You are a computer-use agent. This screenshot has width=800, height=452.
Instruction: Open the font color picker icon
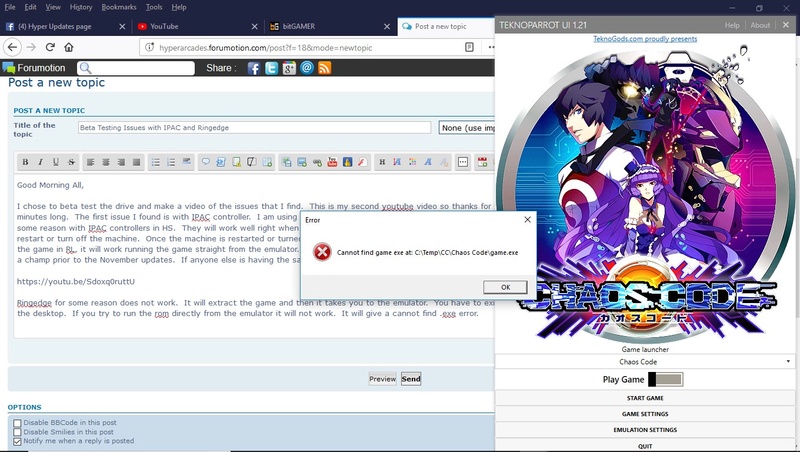(412, 162)
